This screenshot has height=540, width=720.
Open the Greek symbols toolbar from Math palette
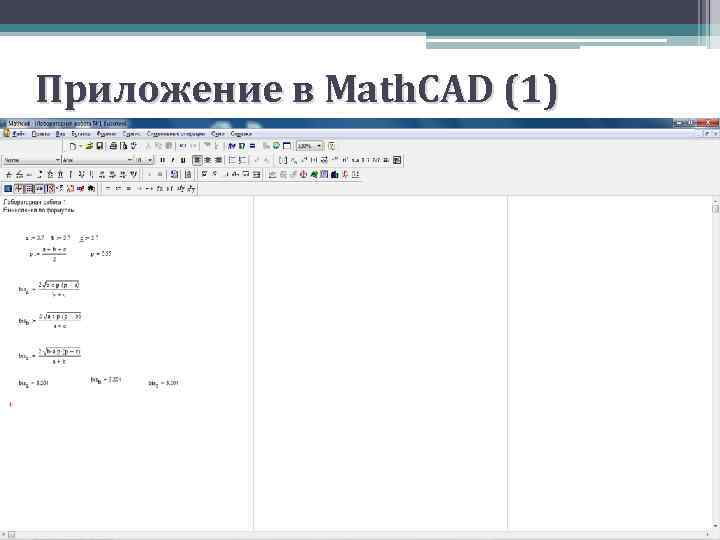tap(80, 188)
